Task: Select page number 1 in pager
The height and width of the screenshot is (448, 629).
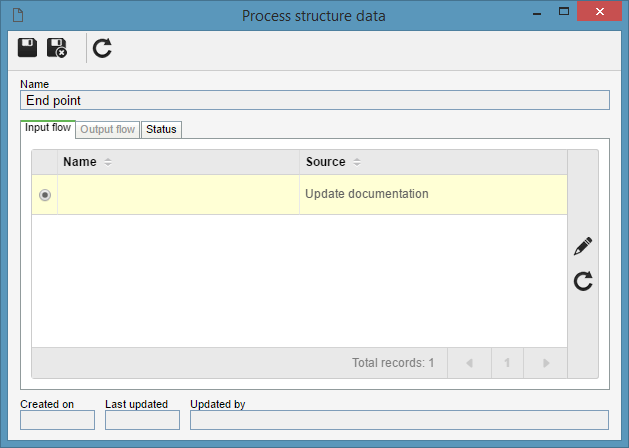Action: [x=507, y=363]
